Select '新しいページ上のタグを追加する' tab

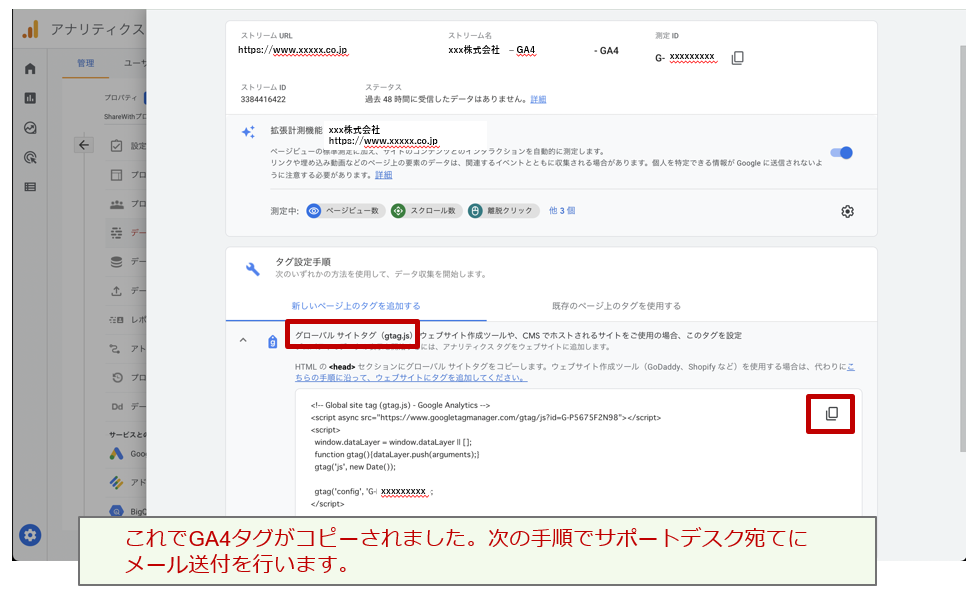click(355, 305)
